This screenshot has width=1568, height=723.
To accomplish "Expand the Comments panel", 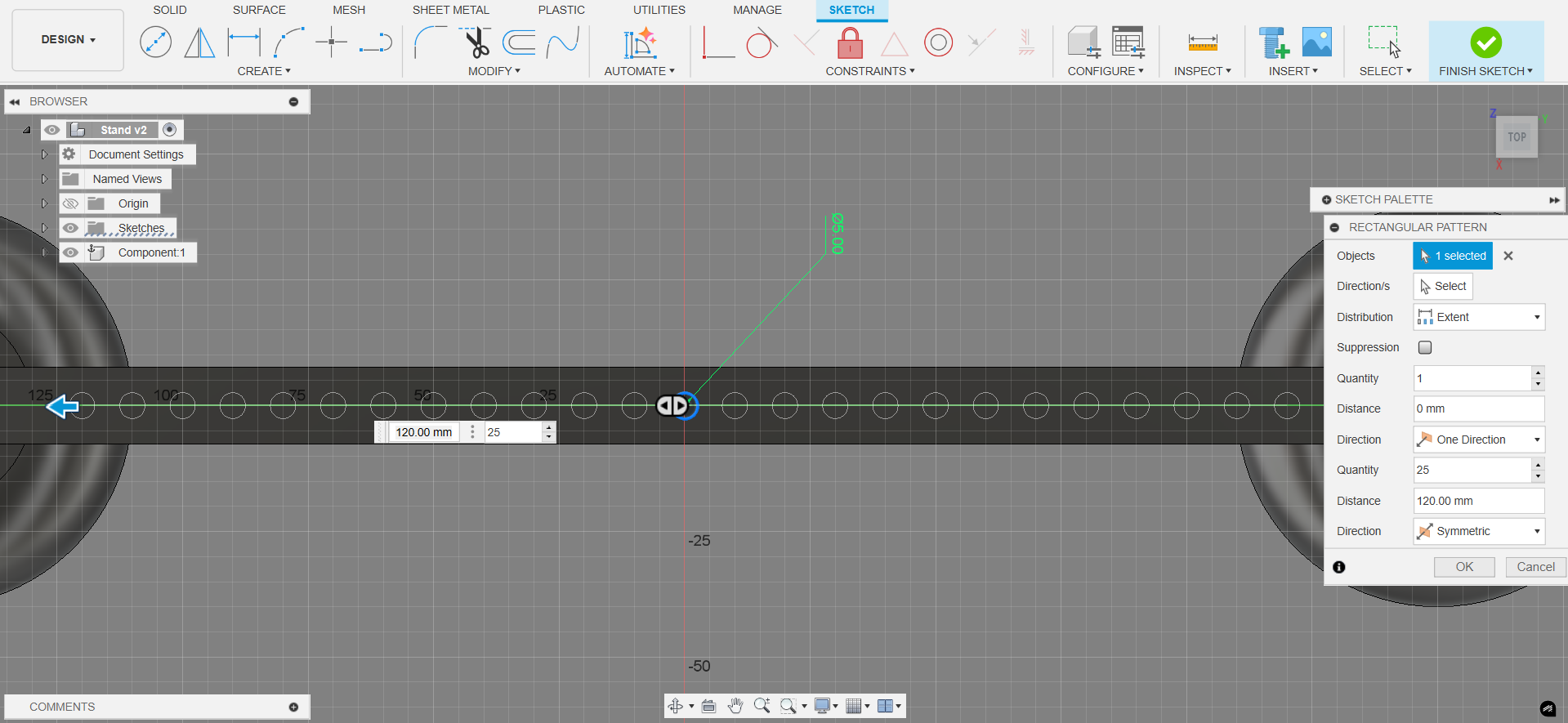I will (293, 707).
